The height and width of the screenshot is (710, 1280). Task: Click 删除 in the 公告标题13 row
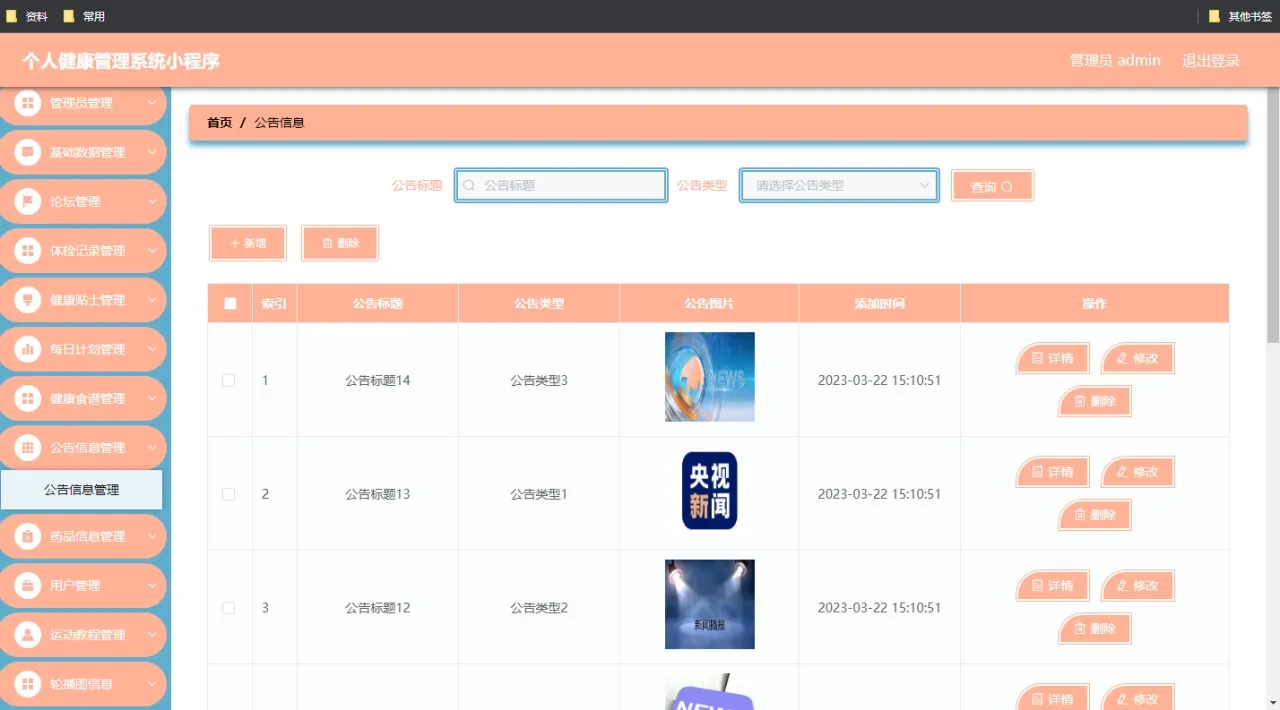[1095, 515]
